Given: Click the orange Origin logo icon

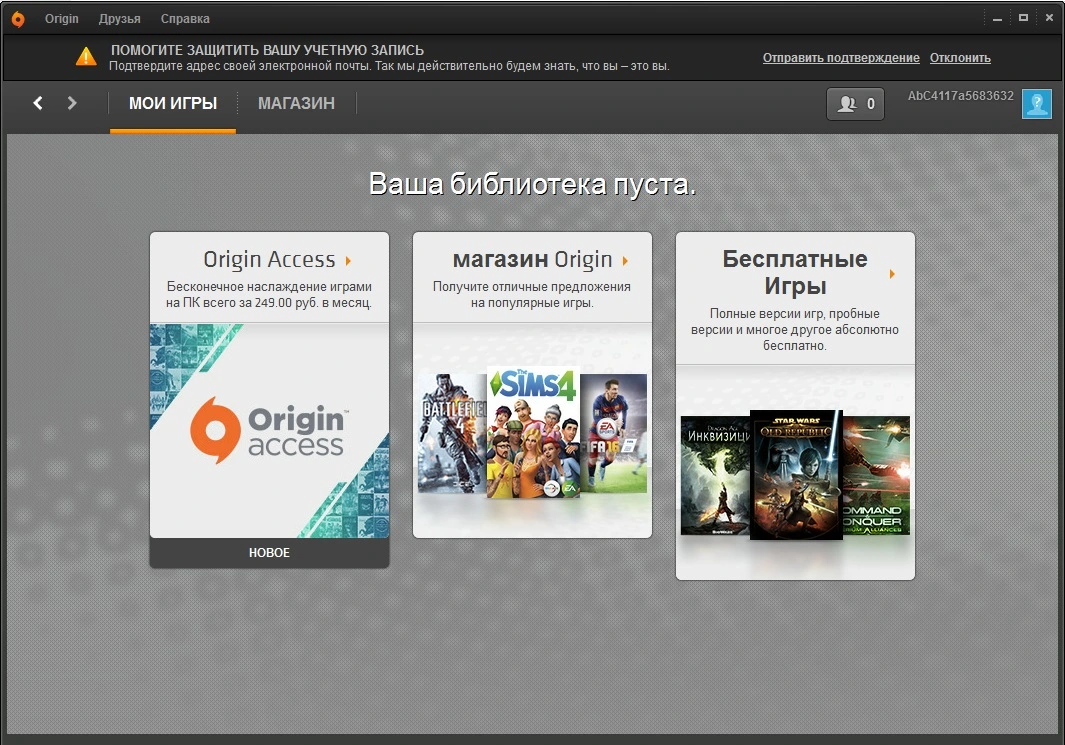Looking at the screenshot, I should [x=18, y=19].
